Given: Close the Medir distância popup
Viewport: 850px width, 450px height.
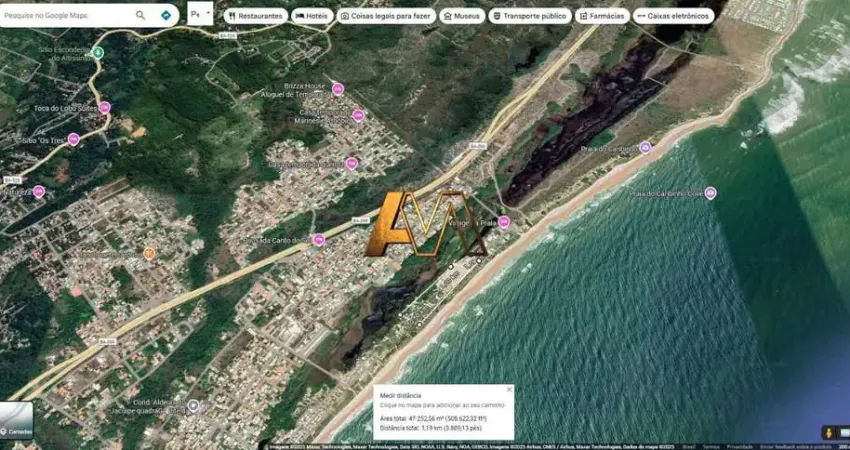Looking at the screenshot, I should pos(508,389).
